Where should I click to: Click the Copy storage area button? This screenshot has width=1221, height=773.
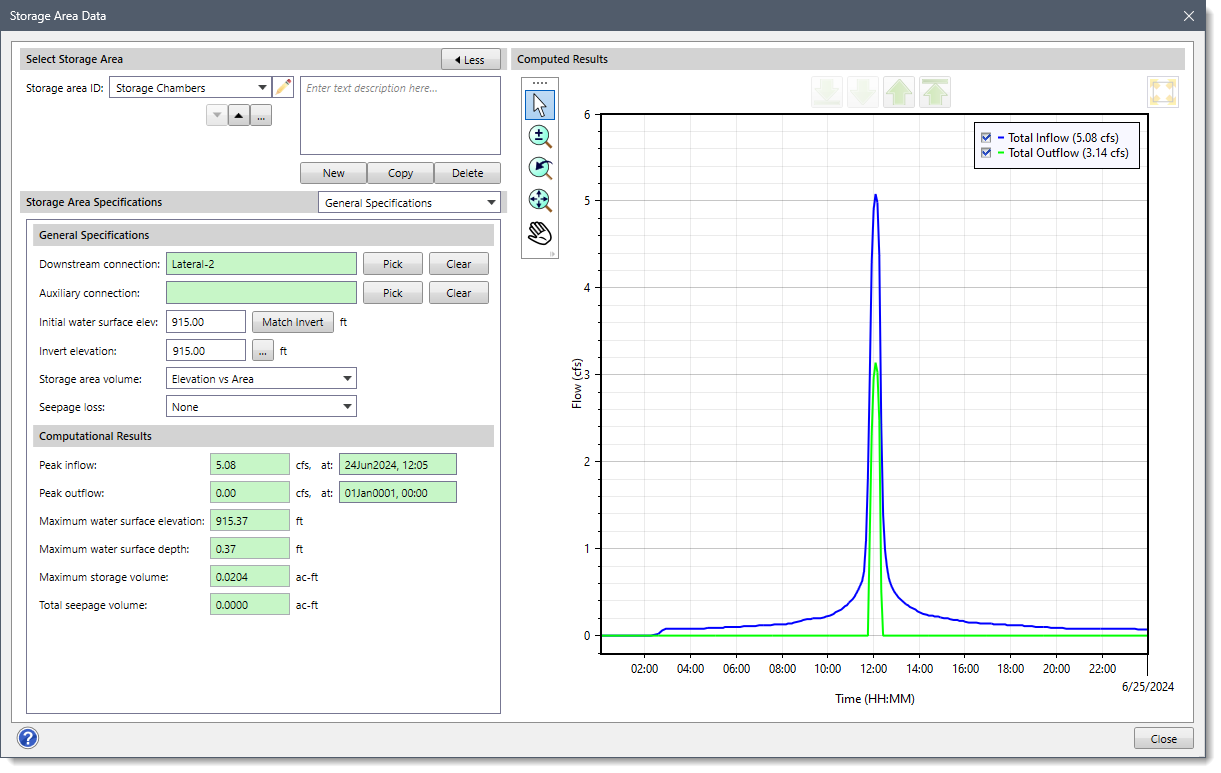400,173
